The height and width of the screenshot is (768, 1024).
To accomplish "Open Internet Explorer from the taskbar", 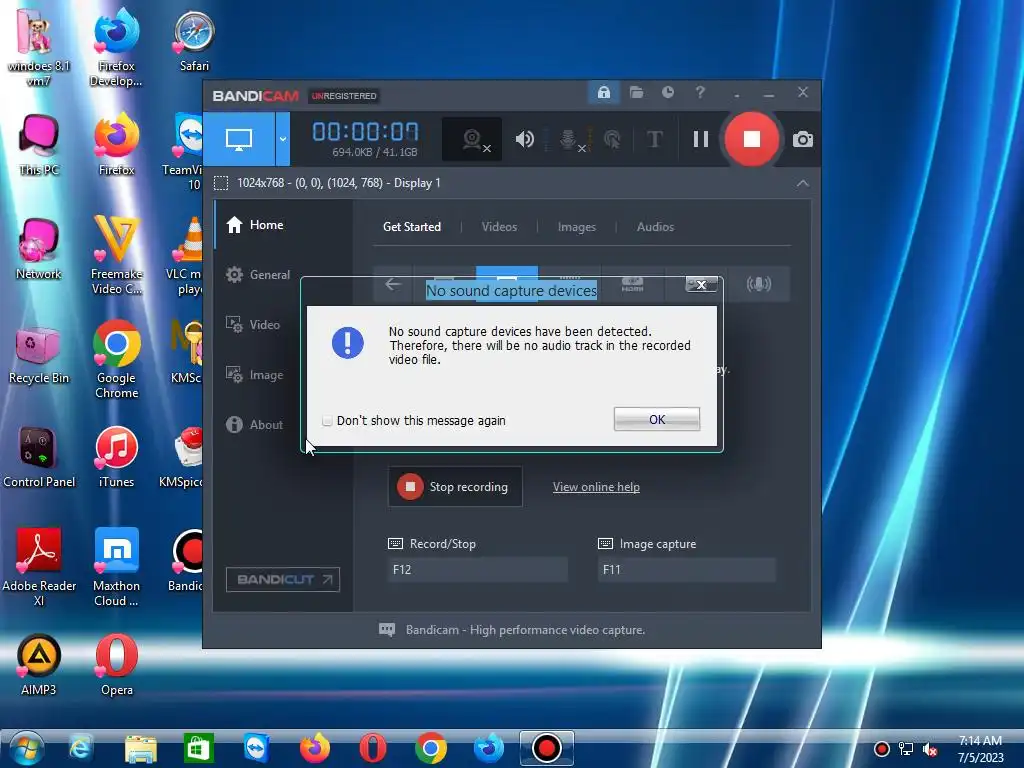I will pyautogui.click(x=80, y=748).
